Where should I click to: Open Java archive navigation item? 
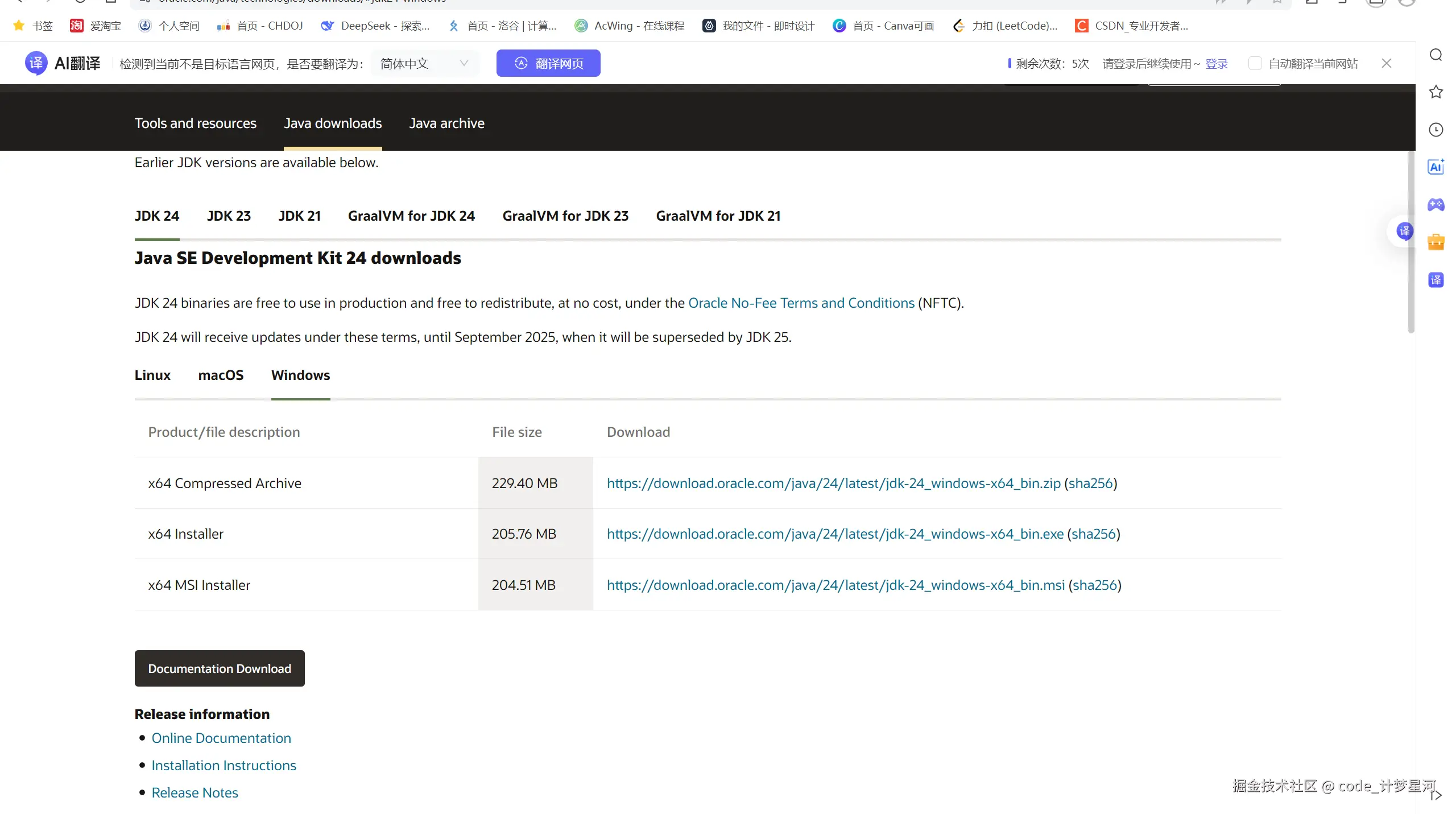tap(446, 123)
